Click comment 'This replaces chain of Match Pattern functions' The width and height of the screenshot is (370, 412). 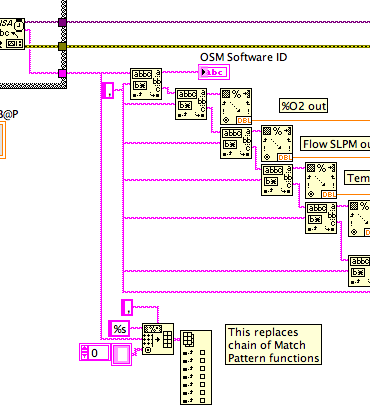pyautogui.click(x=273, y=345)
